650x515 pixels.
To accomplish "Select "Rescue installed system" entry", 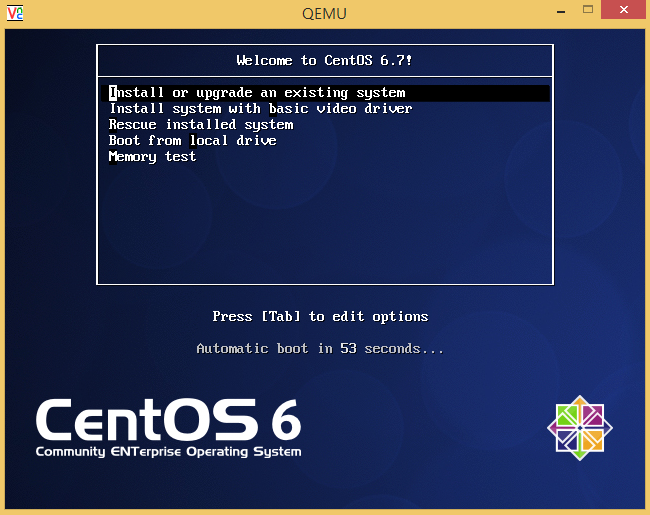I will [201, 125].
